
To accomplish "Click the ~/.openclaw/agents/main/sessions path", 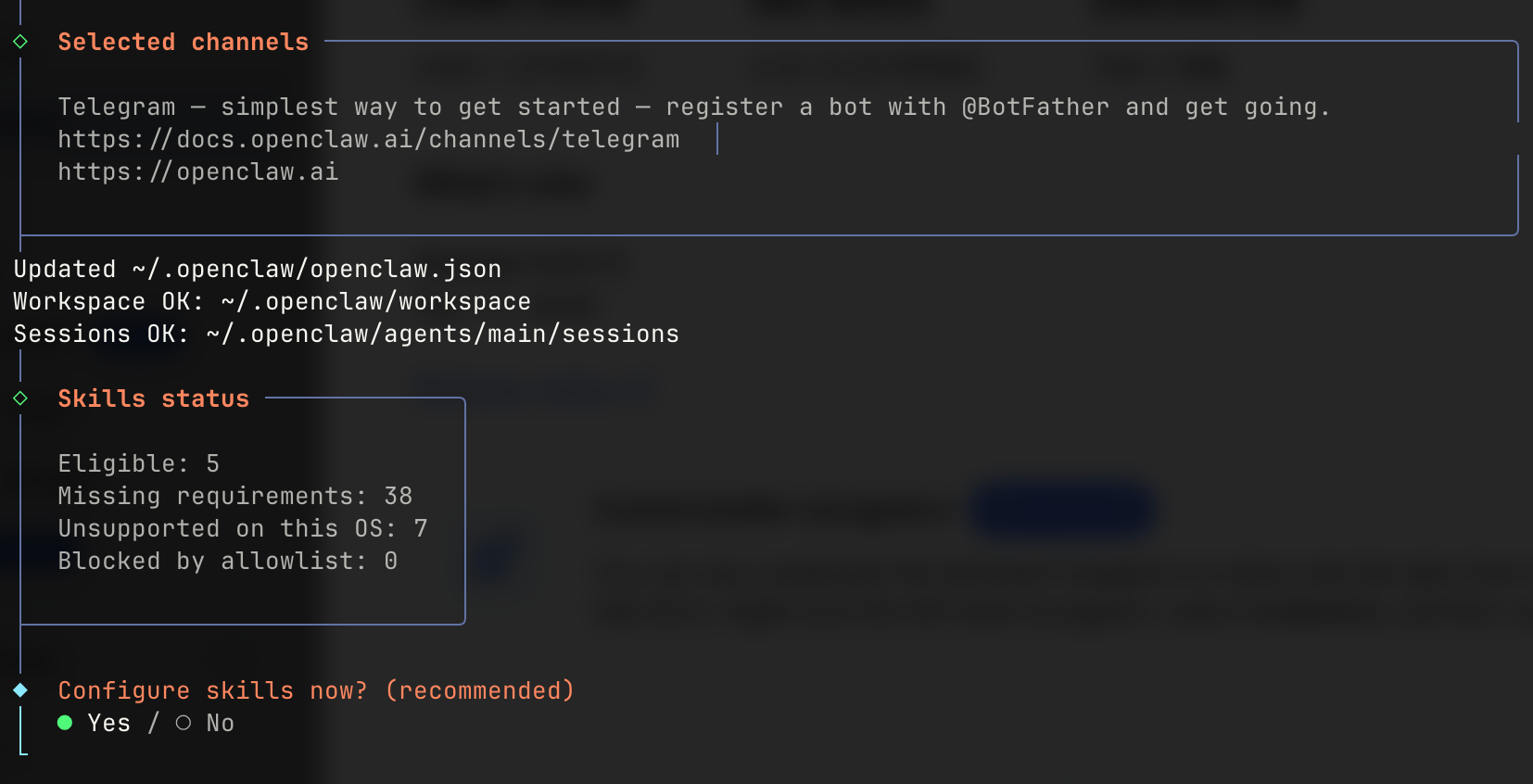I will pyautogui.click(x=442, y=334).
